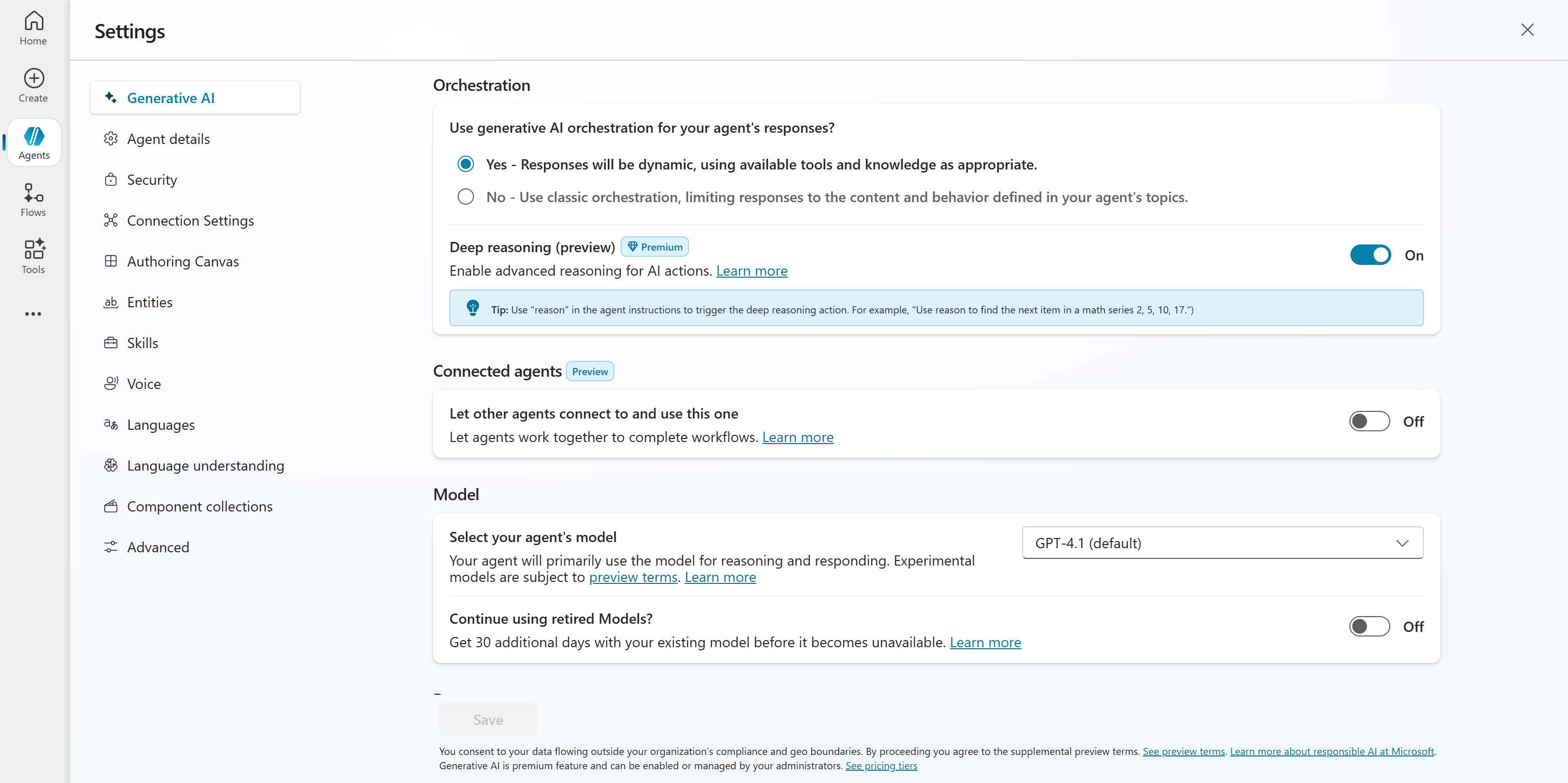The image size is (1568, 783).
Task: Turn off the Deep reasoning toggle
Action: pos(1369,255)
